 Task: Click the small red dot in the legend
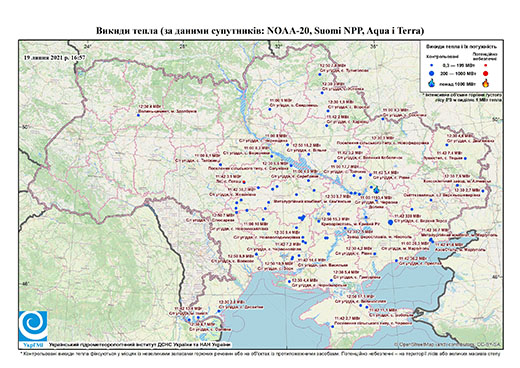(486, 65)
